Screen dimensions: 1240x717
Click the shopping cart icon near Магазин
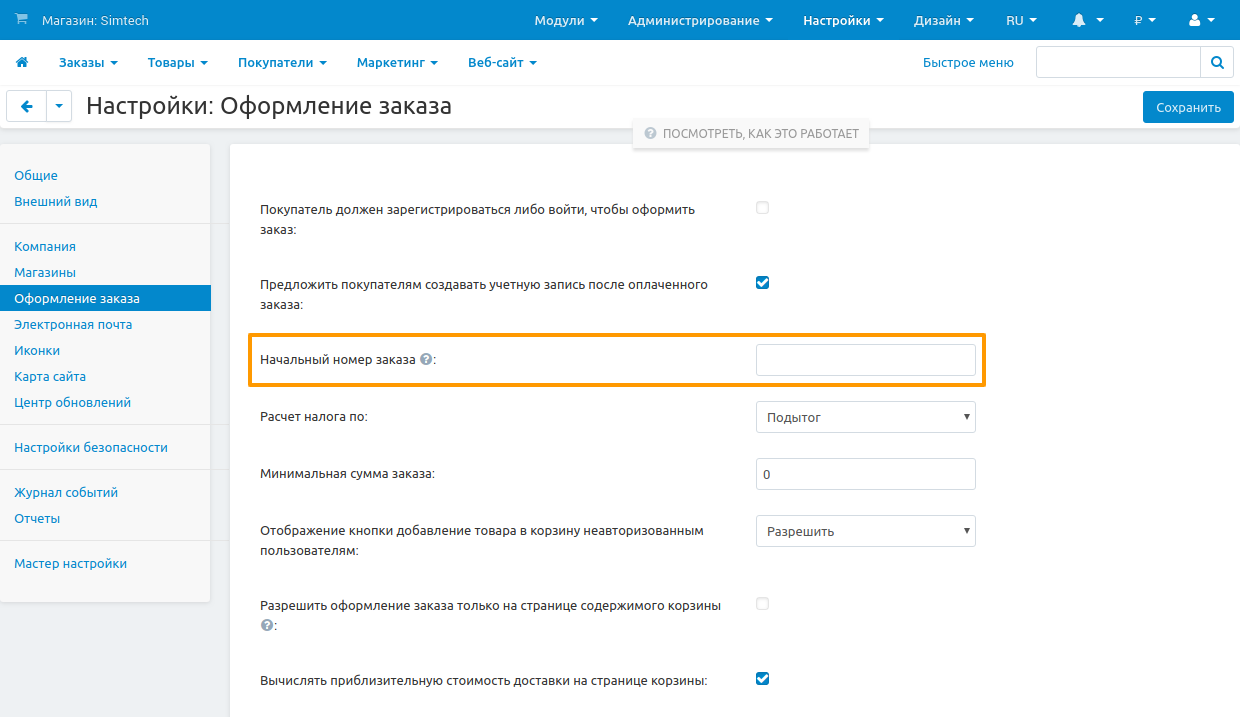pos(22,20)
